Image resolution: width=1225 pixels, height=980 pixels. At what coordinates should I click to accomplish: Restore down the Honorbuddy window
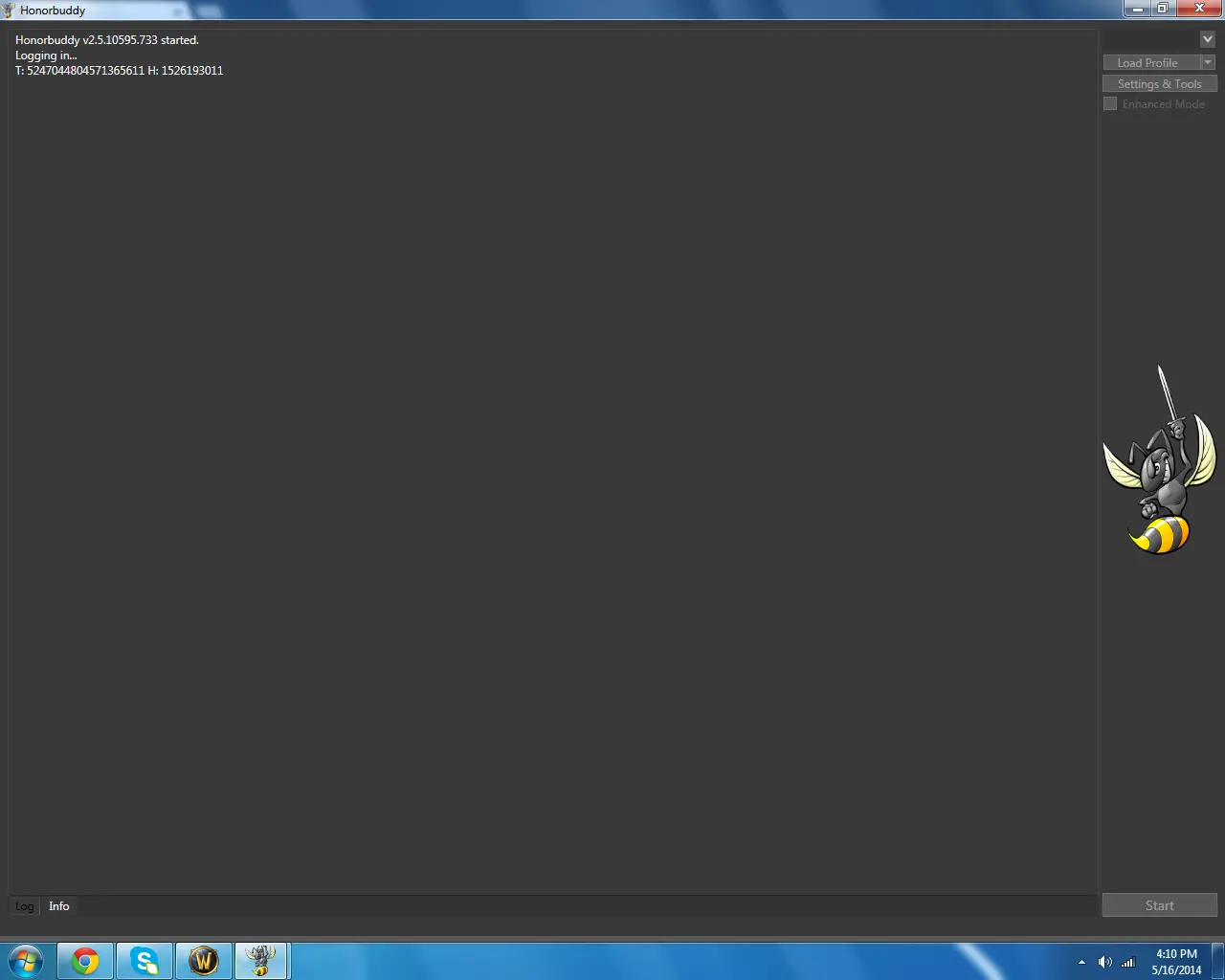(1163, 8)
